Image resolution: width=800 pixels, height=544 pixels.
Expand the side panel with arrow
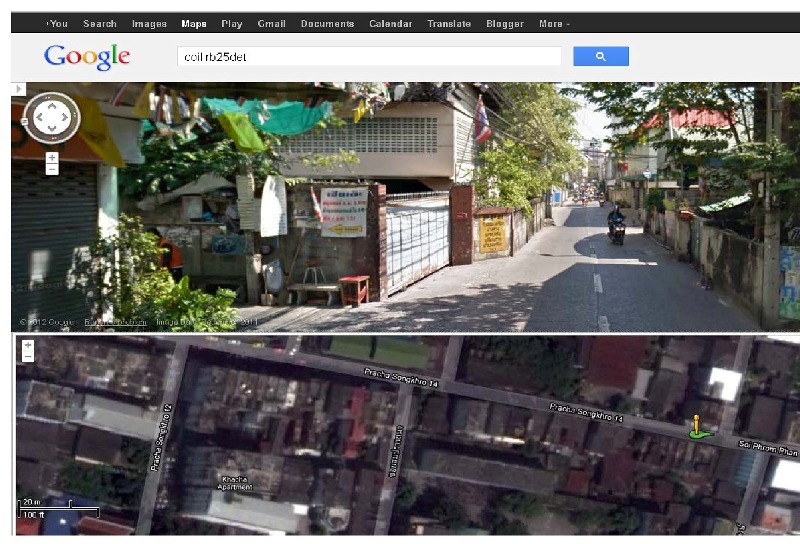18,90
